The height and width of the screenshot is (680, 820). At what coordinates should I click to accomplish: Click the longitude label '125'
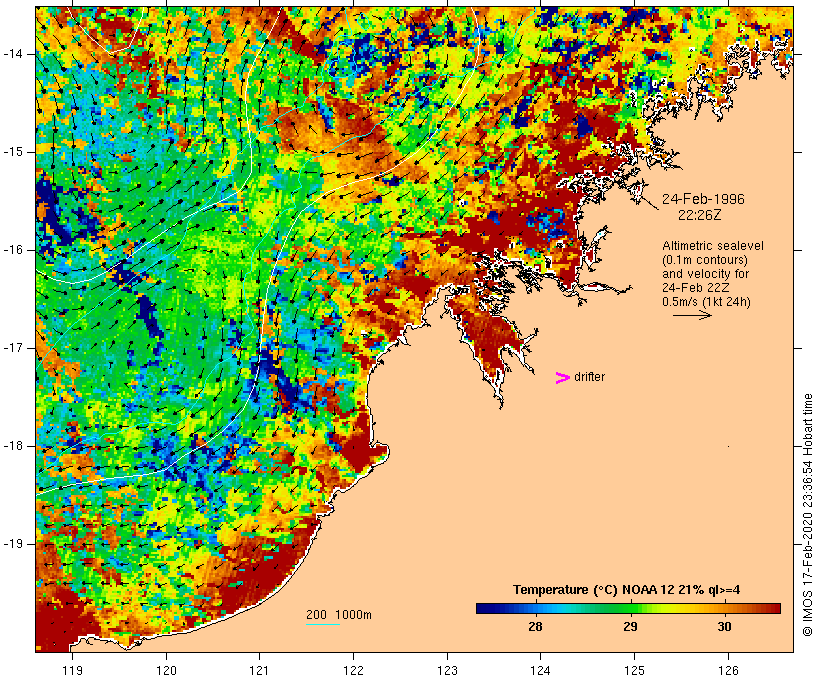coord(634,670)
